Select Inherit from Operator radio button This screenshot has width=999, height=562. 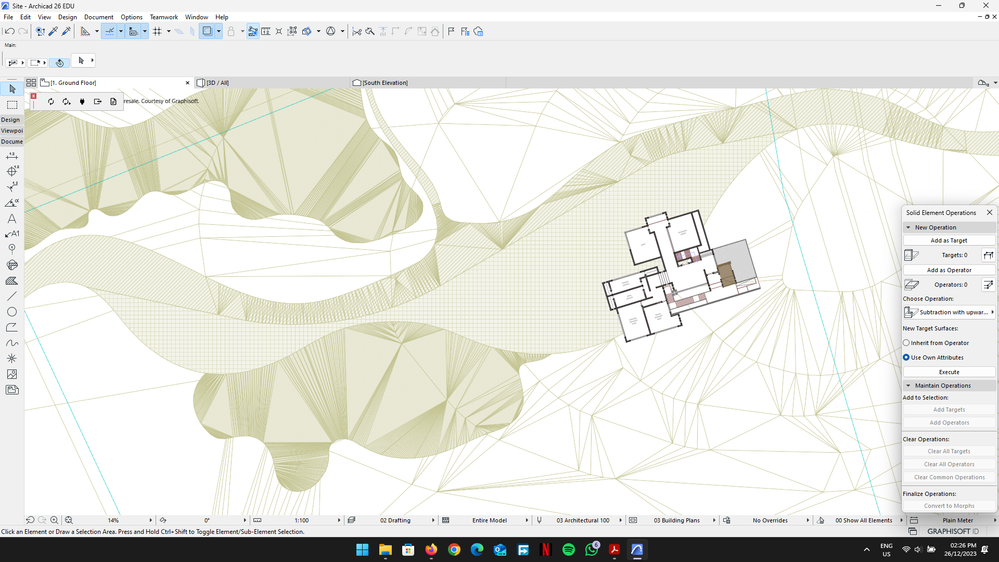[x=907, y=343]
